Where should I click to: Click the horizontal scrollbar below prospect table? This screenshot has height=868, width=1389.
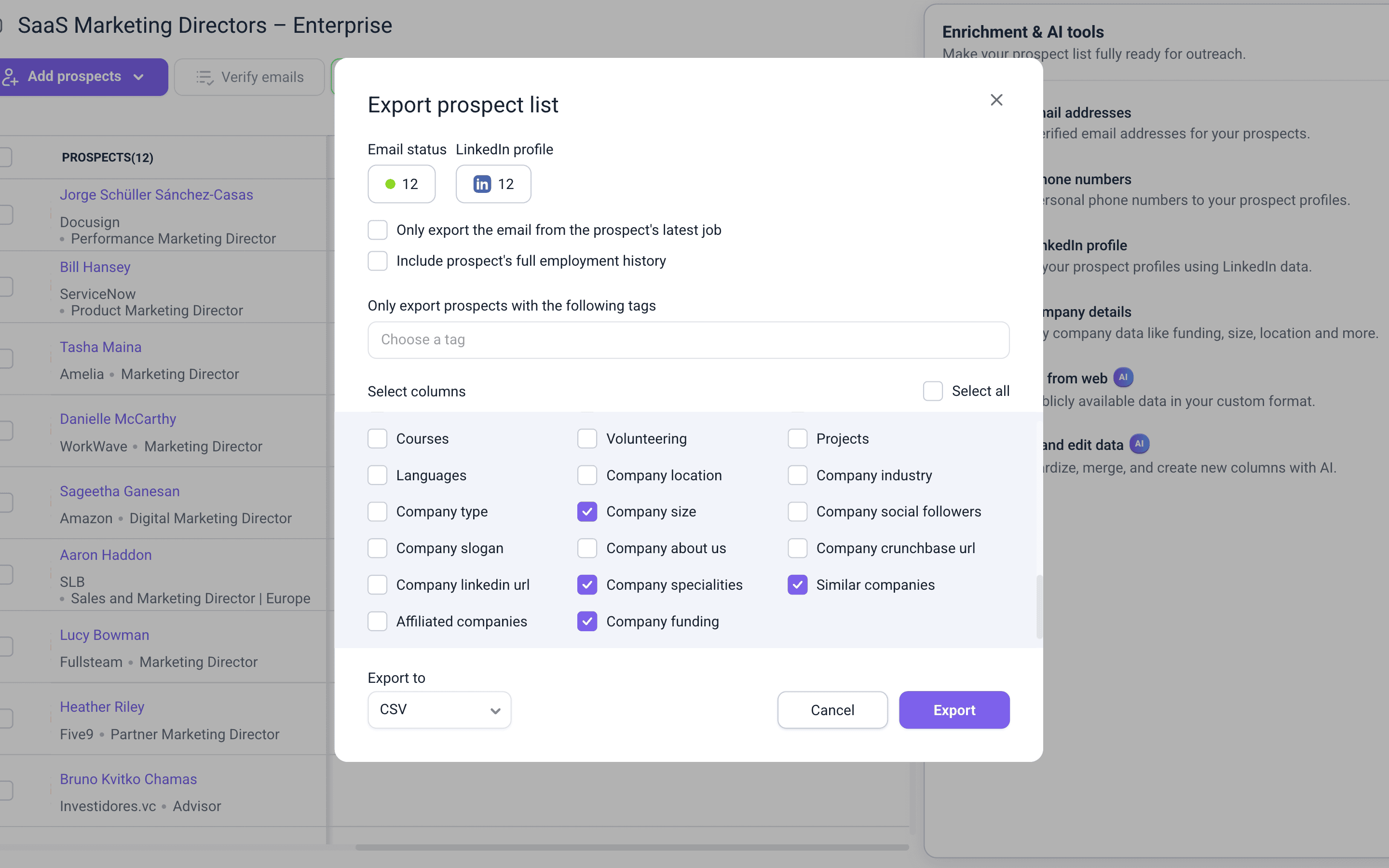(x=631, y=847)
